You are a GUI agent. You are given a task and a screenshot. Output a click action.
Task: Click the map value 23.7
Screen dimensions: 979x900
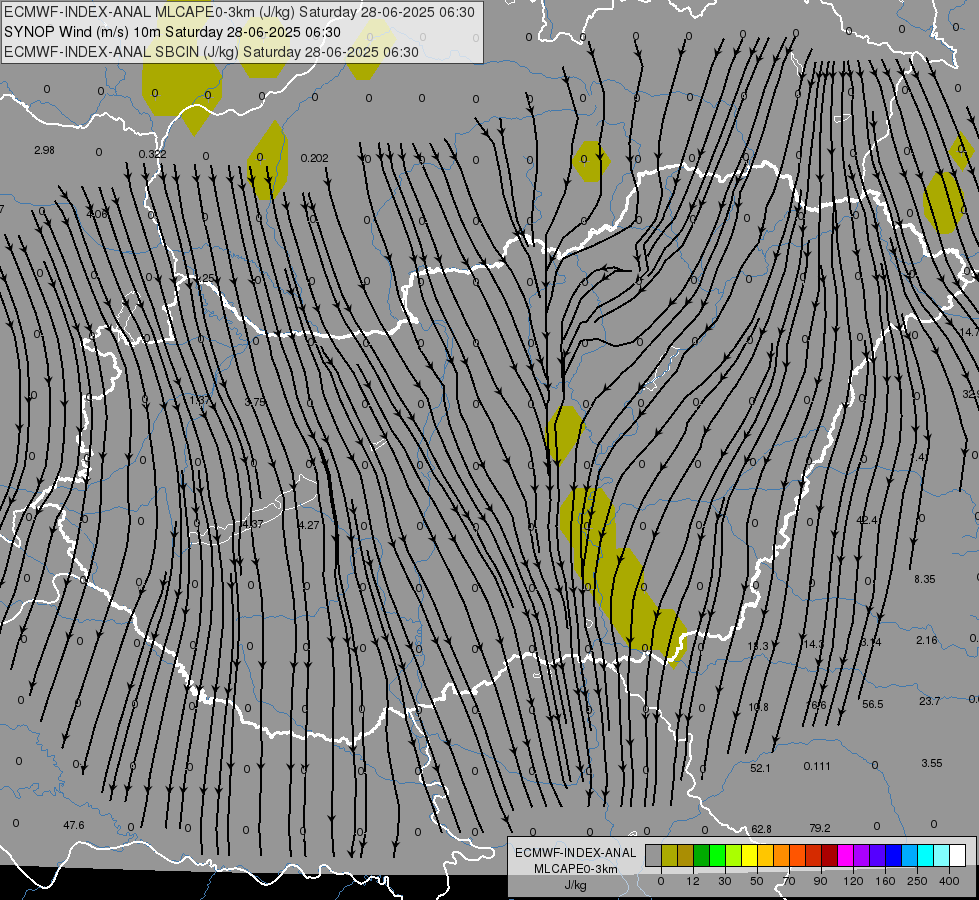(x=929, y=701)
